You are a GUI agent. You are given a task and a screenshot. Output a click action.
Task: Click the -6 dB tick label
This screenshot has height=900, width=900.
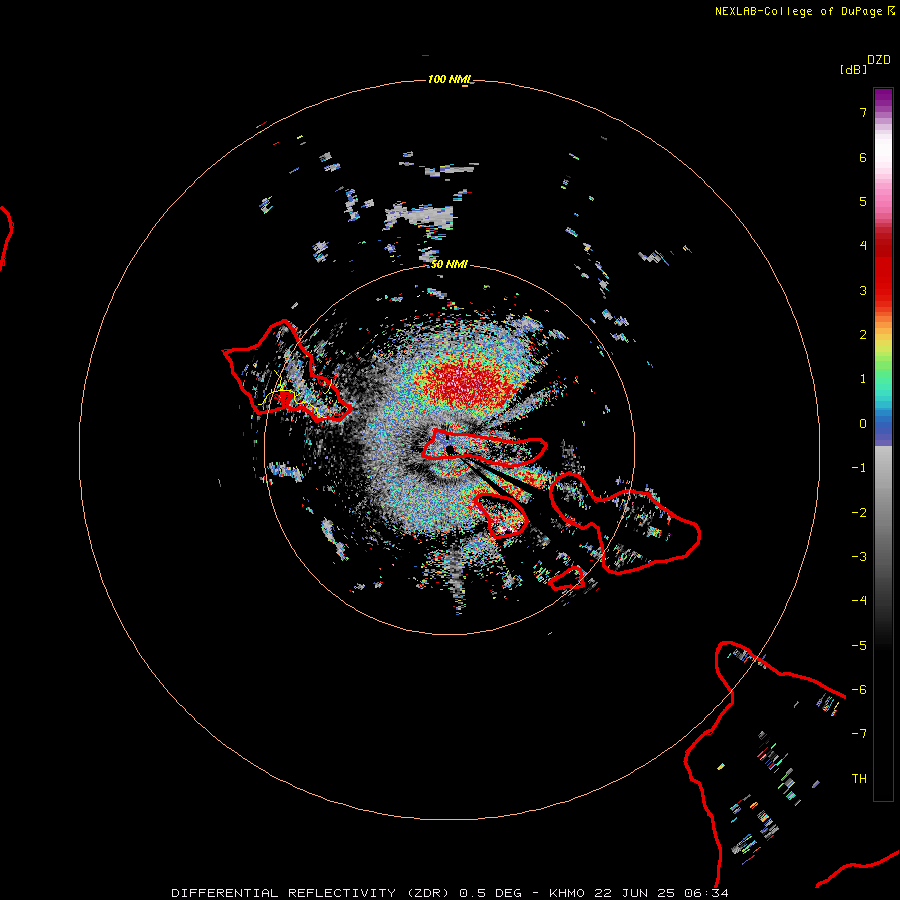[x=859, y=690]
